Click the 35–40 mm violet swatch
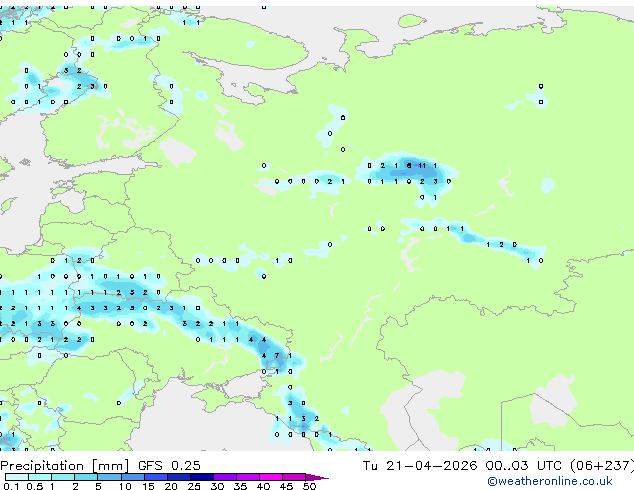634x490 pixels. [248, 477]
